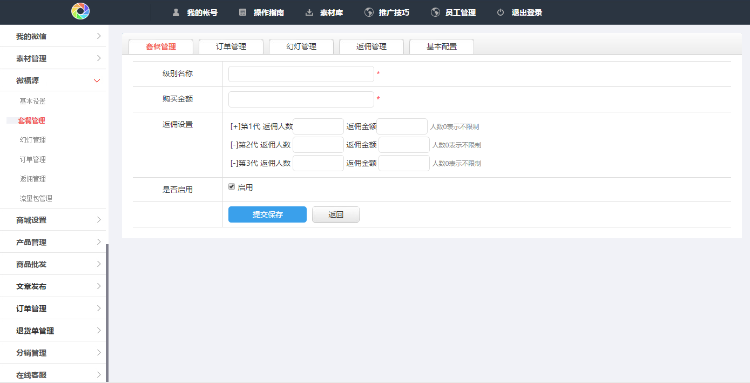Click the 在线客服 sidebar label
The width and height of the screenshot is (750, 383).
point(31,375)
